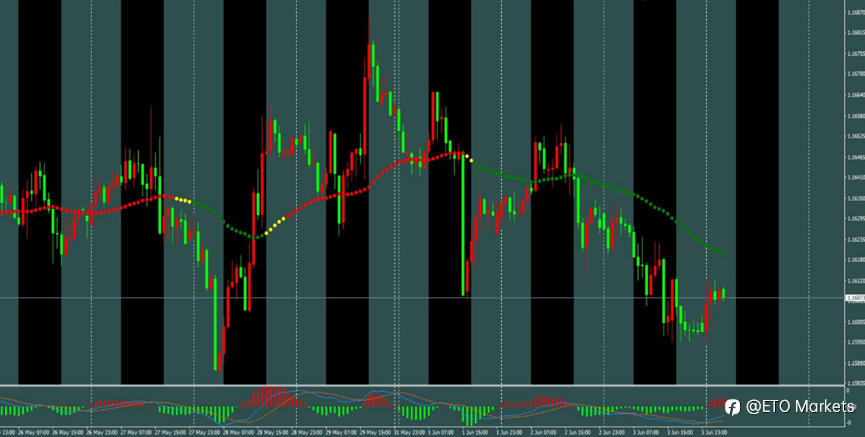This screenshot has width=865, height=437.
Task: Select the '31 May 23:00' time axis label
Action: pos(409,432)
